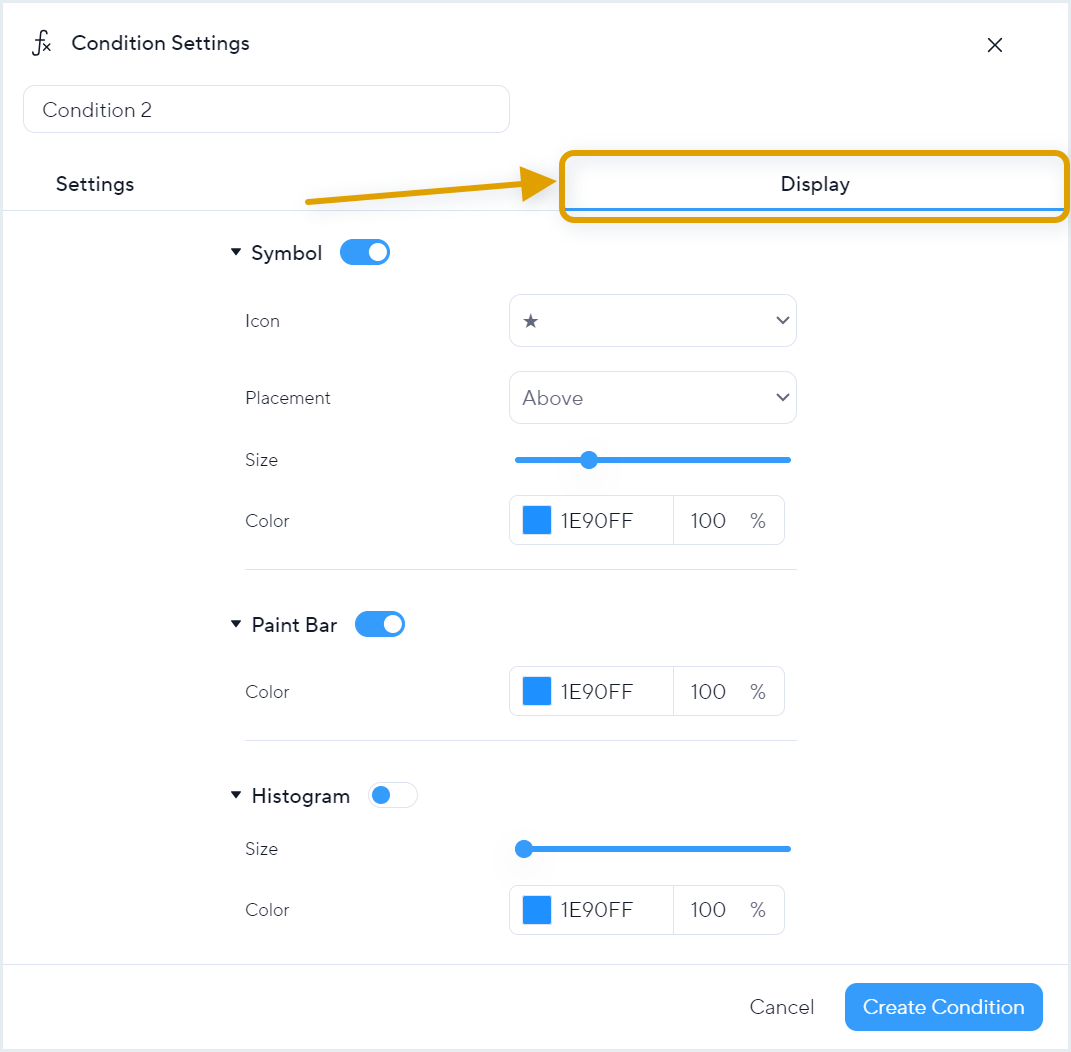Viewport: 1071px width, 1052px height.
Task: Open the Icon star dropdown
Action: (652, 320)
